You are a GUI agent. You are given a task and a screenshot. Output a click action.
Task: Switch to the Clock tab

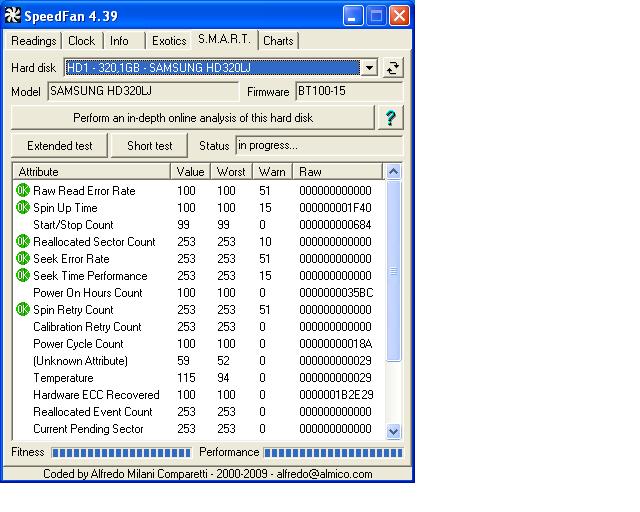81,41
